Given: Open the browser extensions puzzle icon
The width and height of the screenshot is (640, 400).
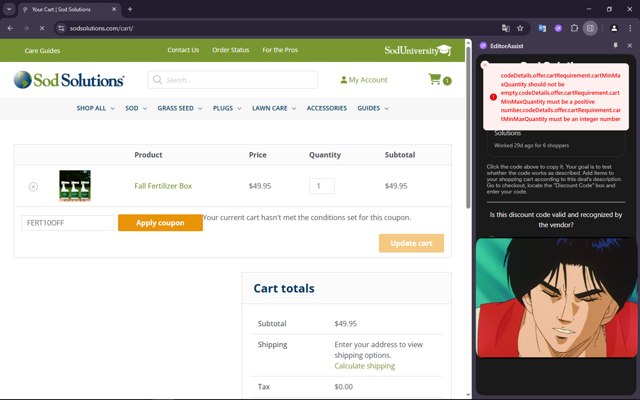Looking at the screenshot, I should (x=574, y=28).
